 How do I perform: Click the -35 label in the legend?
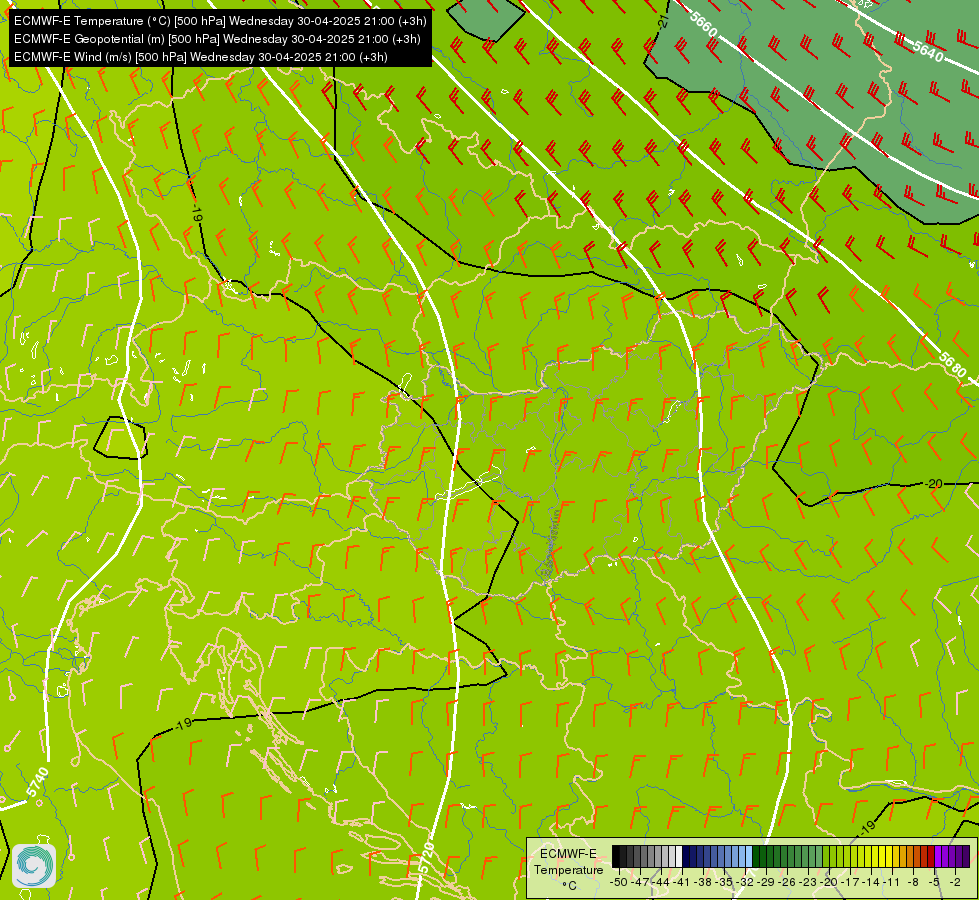tap(724, 882)
